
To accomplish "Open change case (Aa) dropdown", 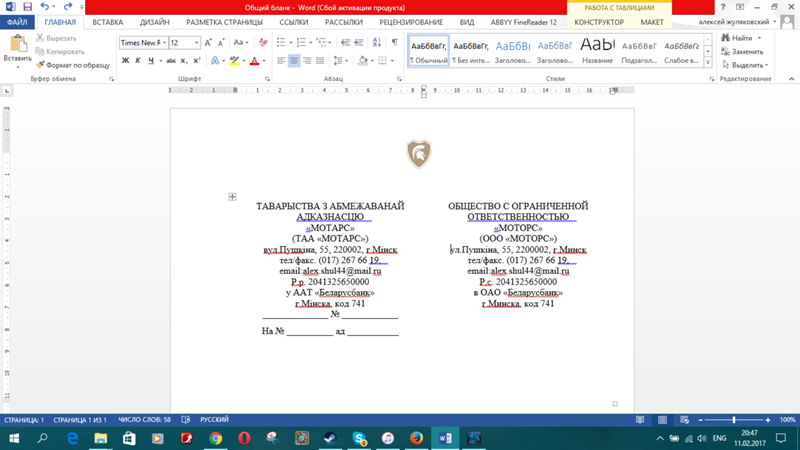I will [x=241, y=43].
